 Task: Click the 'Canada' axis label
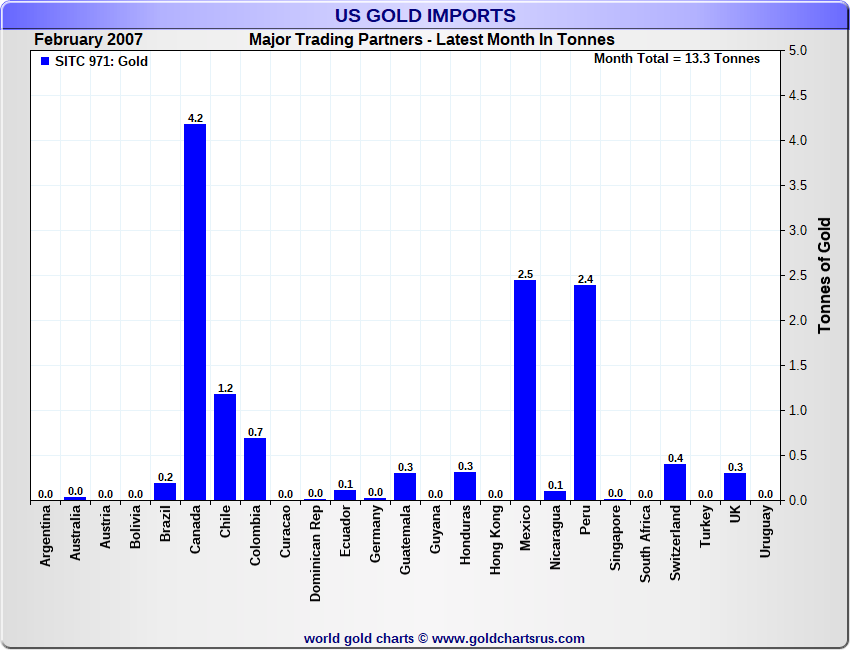(195, 529)
